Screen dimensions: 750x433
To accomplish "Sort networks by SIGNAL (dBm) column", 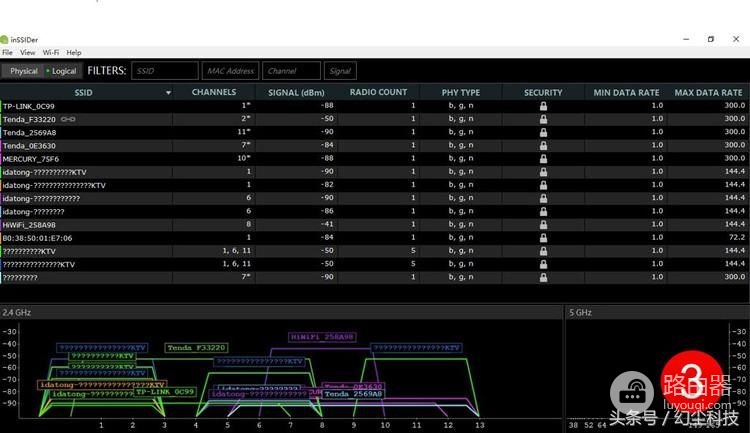I will click(296, 93).
